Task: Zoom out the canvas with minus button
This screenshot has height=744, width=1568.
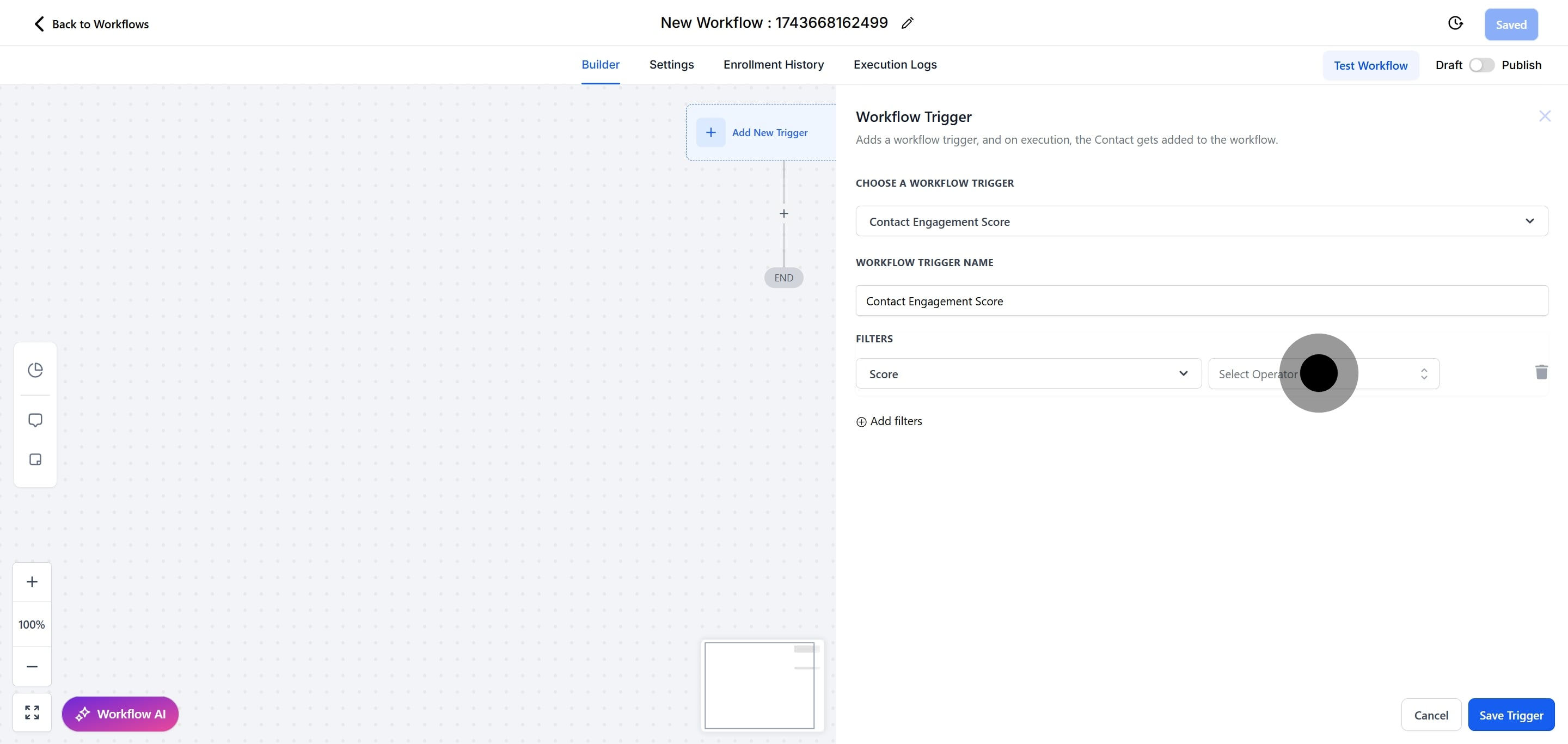Action: pos(32,666)
